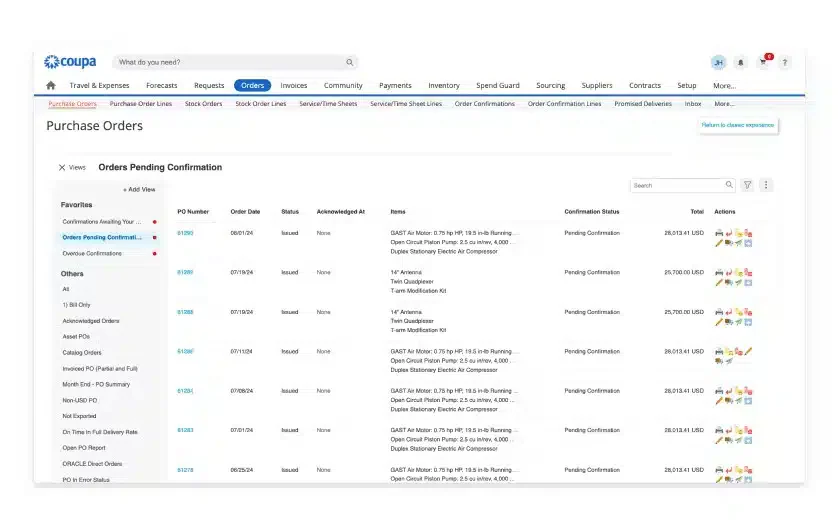
Task: Open the shopping cart icon
Action: [x=763, y=63]
